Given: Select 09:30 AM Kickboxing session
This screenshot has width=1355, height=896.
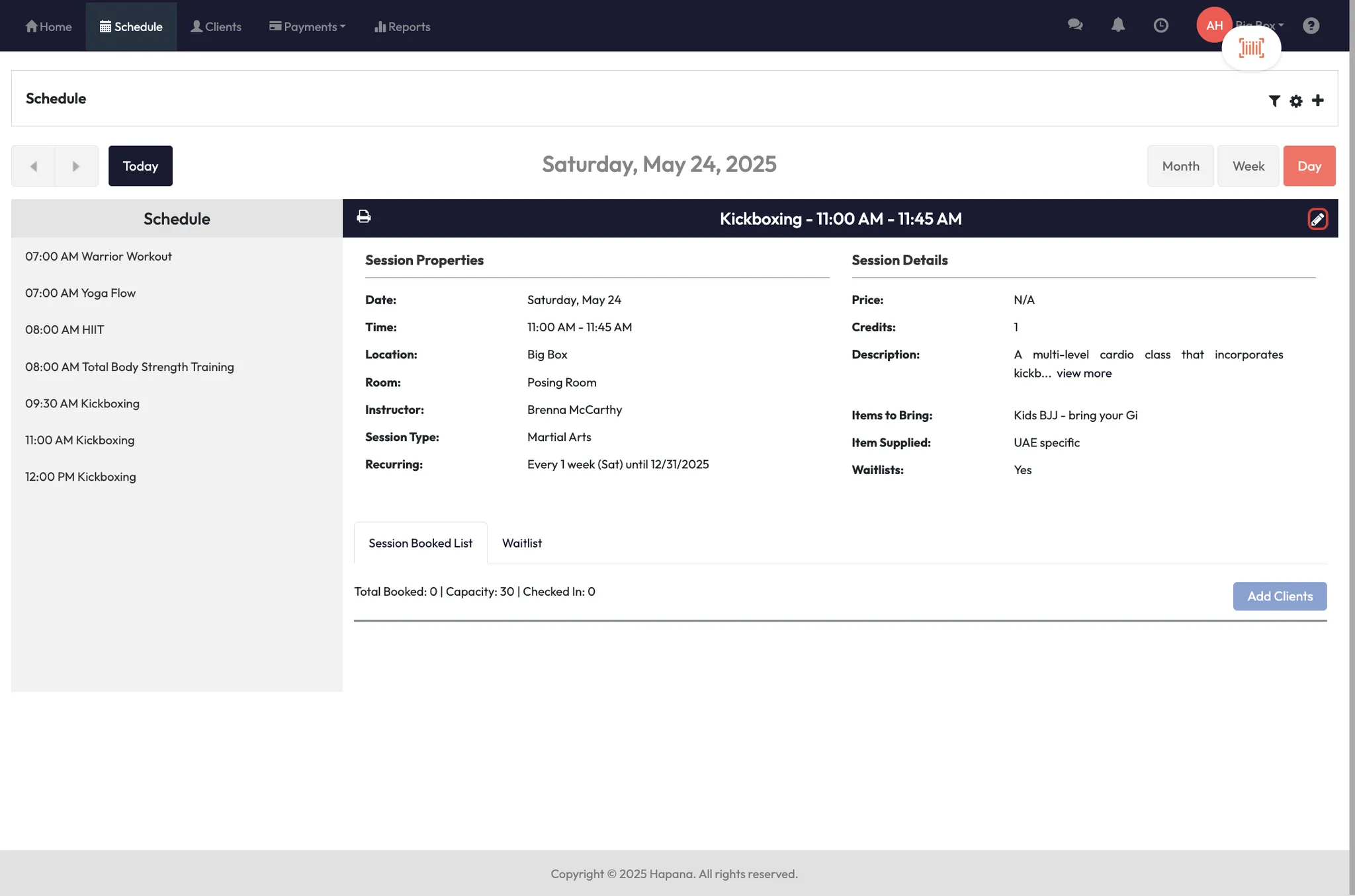Looking at the screenshot, I should pyautogui.click(x=82, y=403).
